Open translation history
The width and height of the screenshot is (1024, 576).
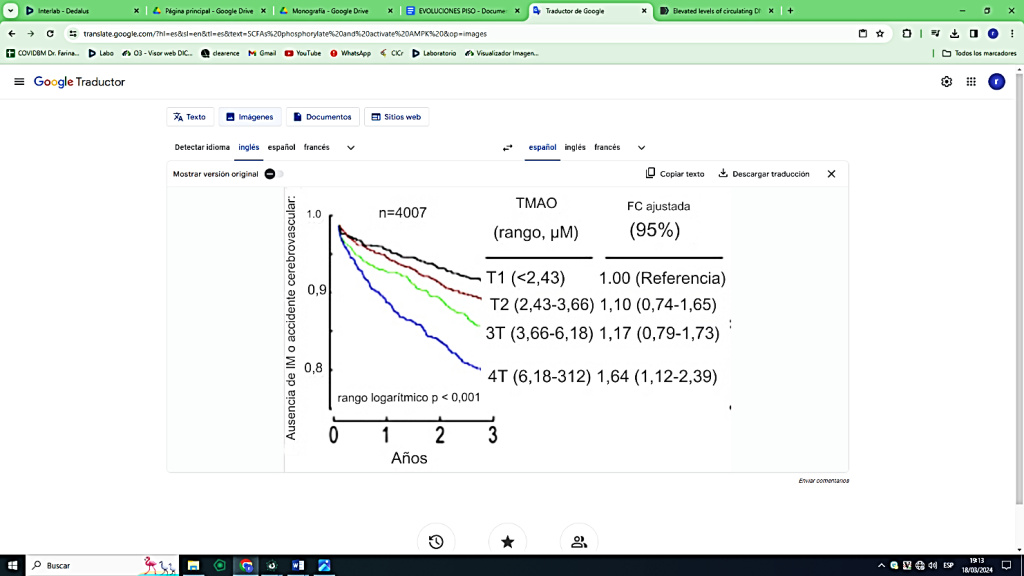click(436, 542)
